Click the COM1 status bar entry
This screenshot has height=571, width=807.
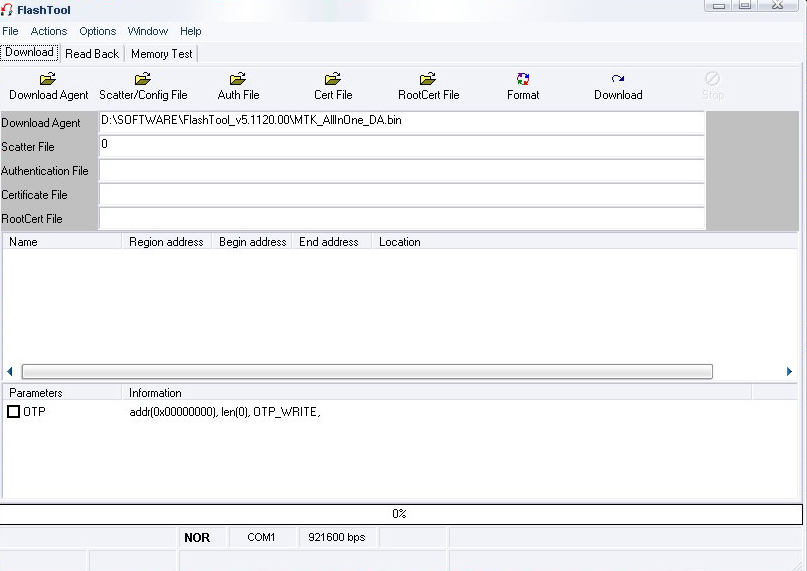261,538
